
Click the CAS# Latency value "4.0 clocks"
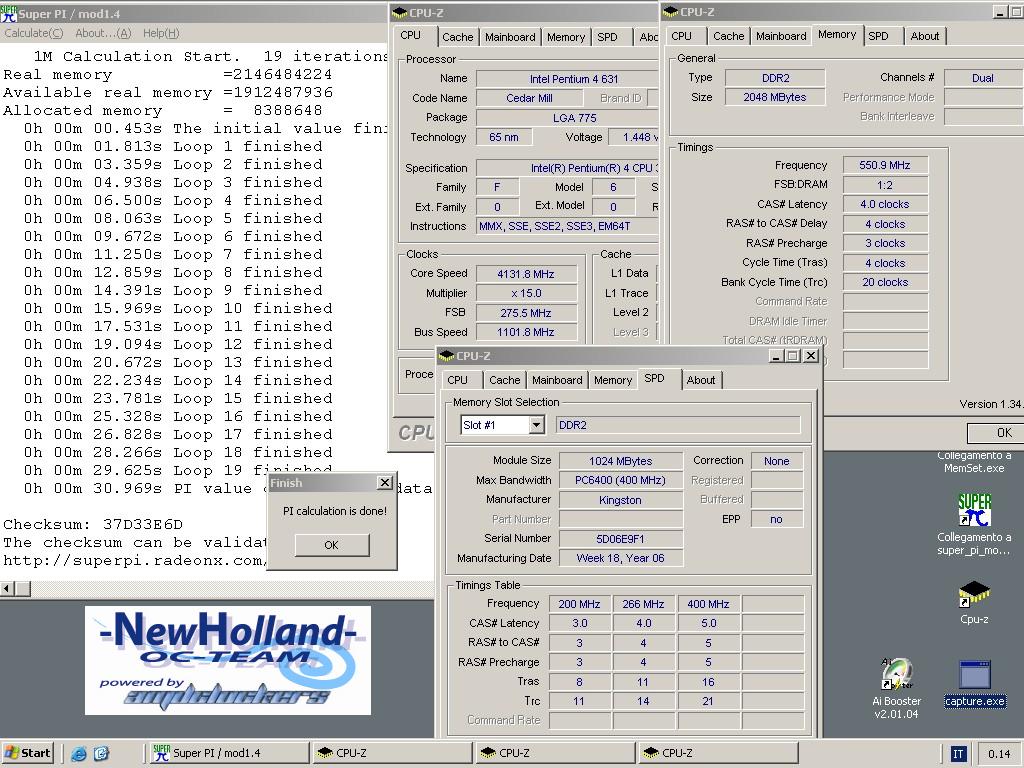point(885,204)
